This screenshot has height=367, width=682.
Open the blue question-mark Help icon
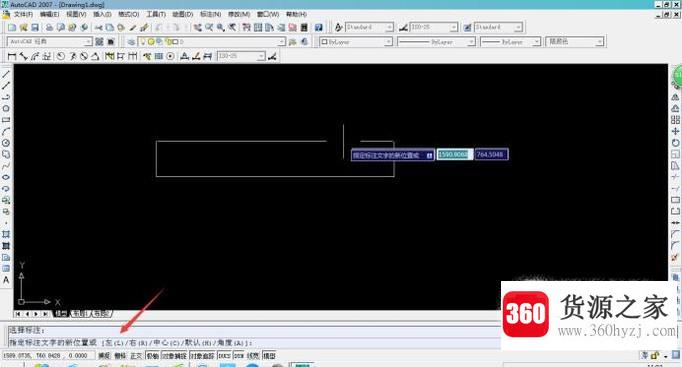319,27
